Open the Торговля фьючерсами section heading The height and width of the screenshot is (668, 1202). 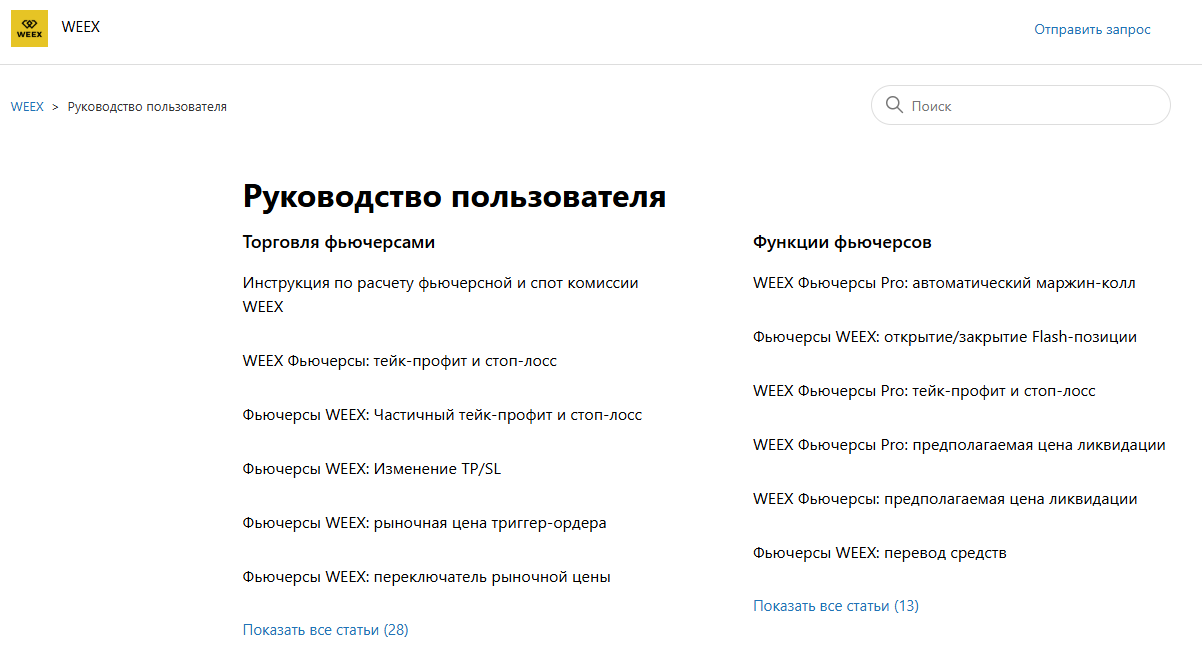pos(339,242)
